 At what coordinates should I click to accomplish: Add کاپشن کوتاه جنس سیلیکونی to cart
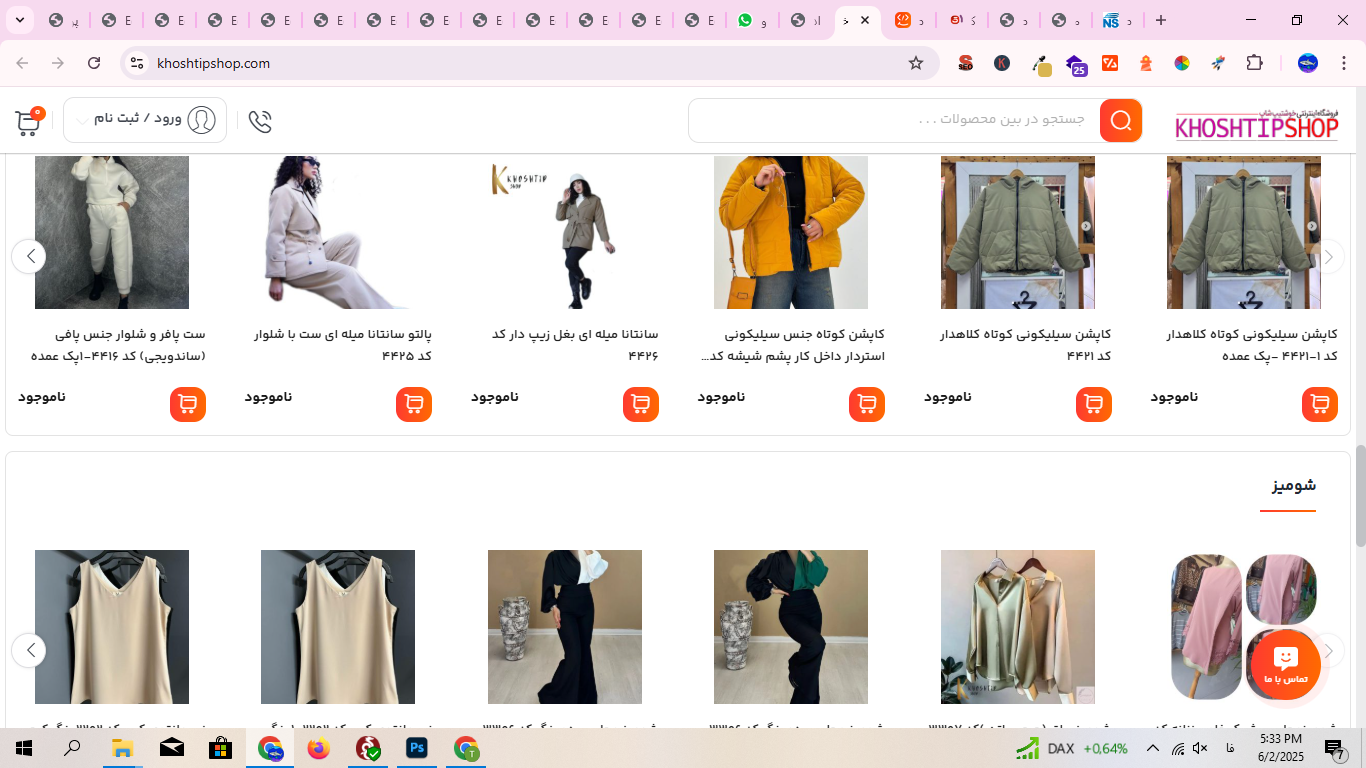tap(867, 404)
